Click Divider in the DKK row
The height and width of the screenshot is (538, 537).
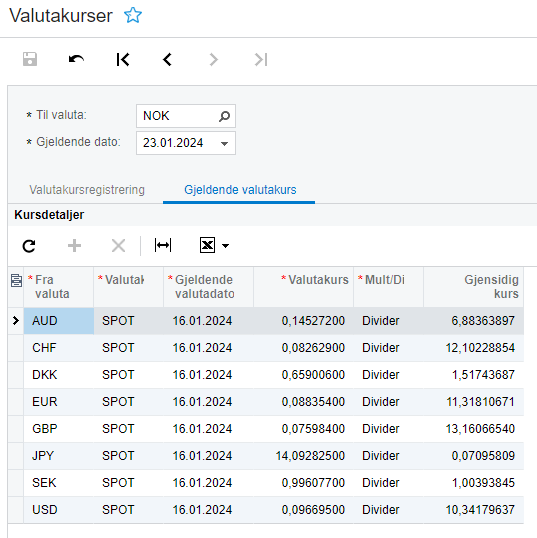coord(381,375)
